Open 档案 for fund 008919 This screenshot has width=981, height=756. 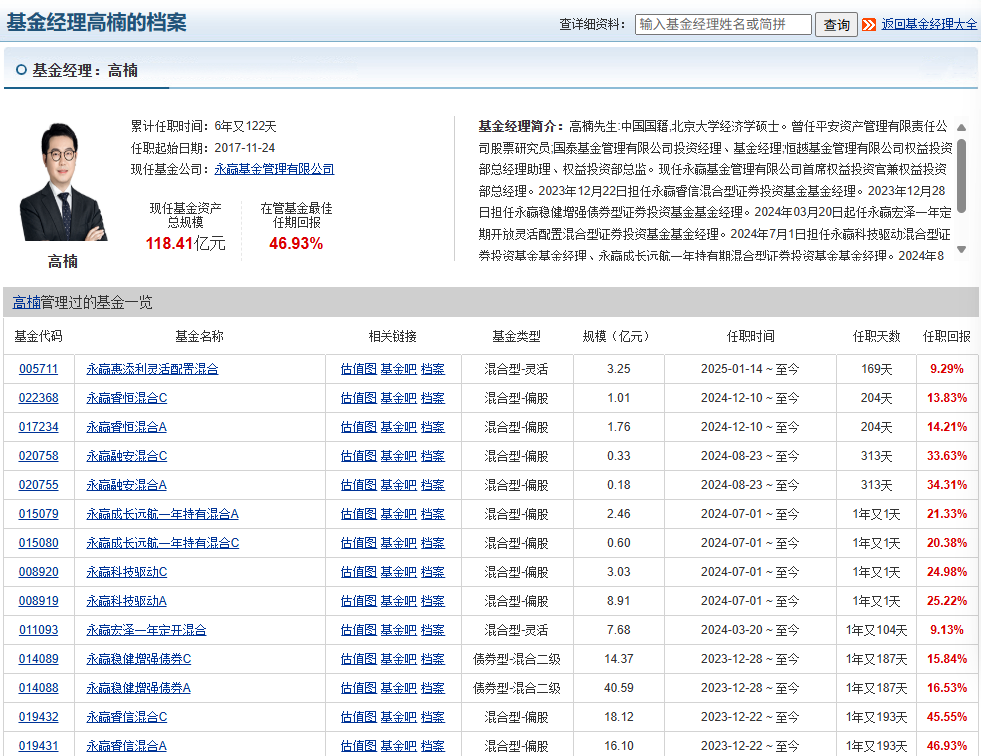click(432, 601)
